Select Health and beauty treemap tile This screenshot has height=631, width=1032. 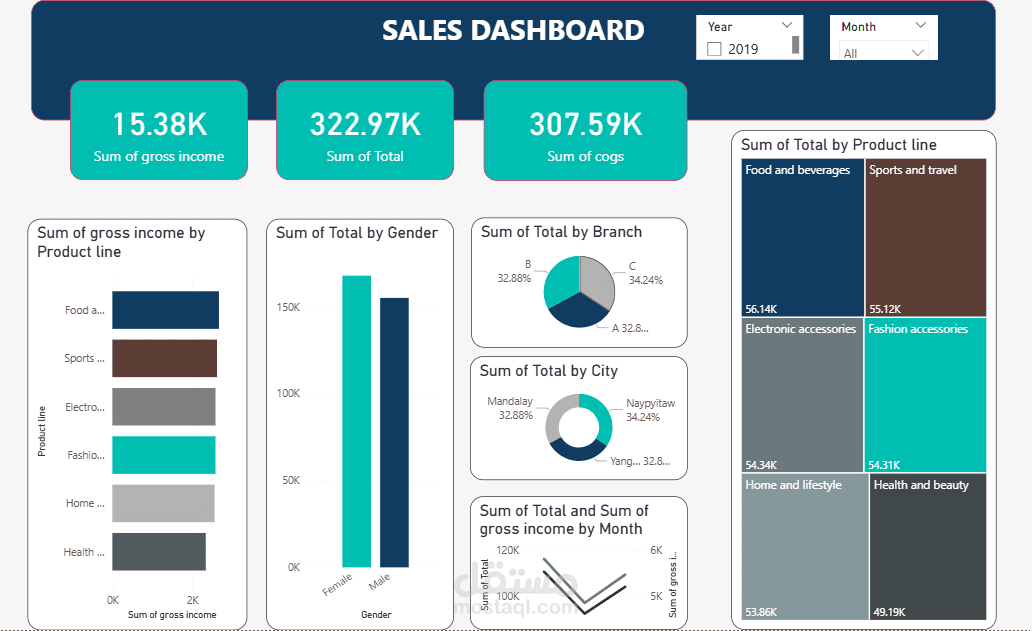tap(928, 546)
